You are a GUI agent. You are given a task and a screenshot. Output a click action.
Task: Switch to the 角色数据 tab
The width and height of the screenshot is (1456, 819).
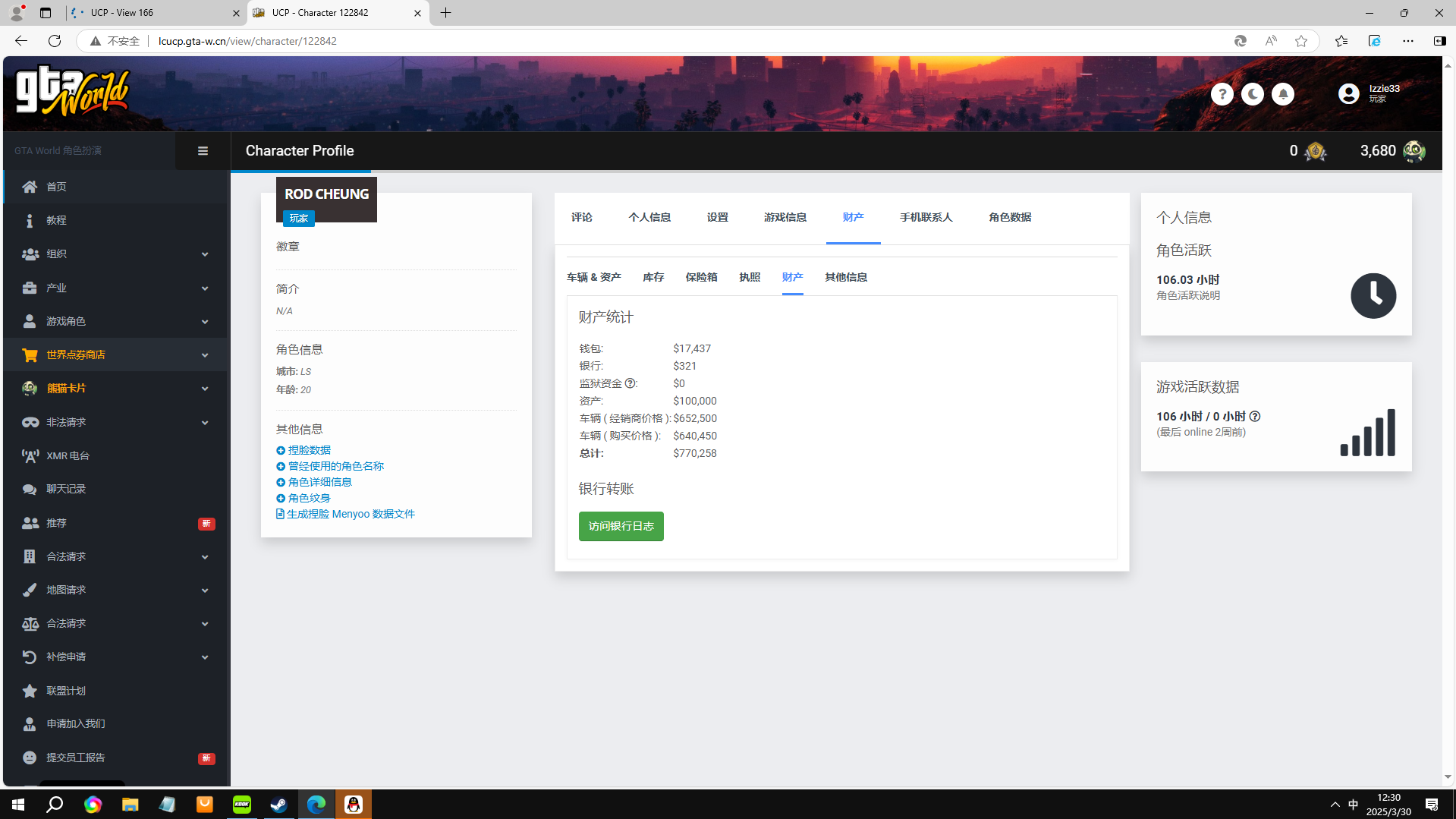point(1010,218)
